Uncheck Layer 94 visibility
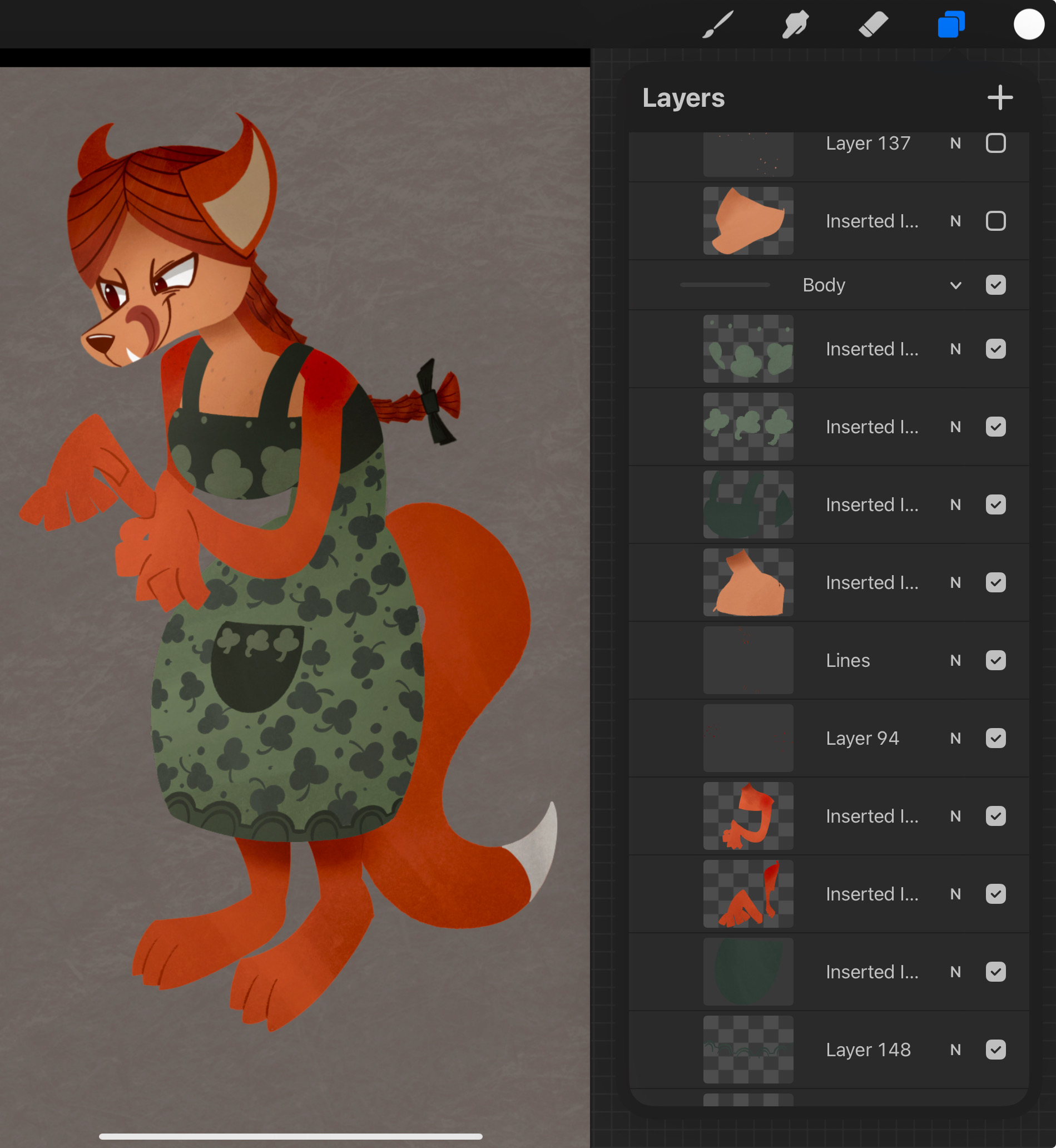1056x1148 pixels. click(995, 738)
